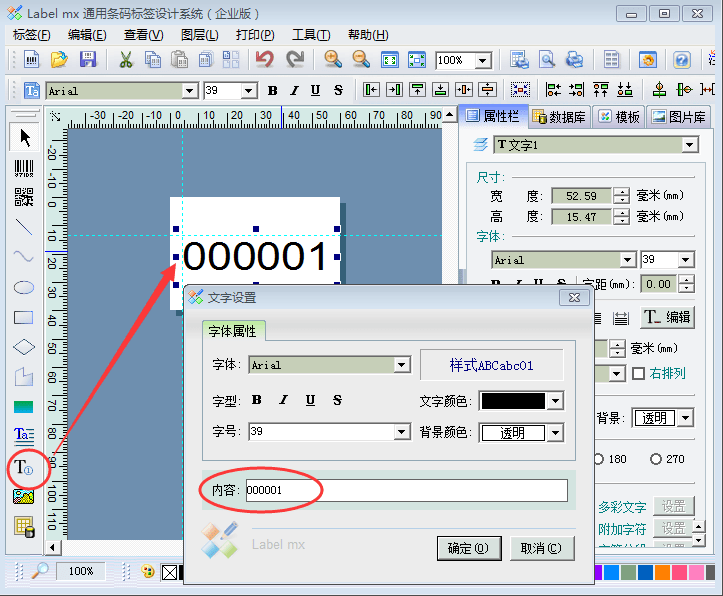
Task: Select the picture insert tool
Action: pyautogui.click(x=24, y=497)
